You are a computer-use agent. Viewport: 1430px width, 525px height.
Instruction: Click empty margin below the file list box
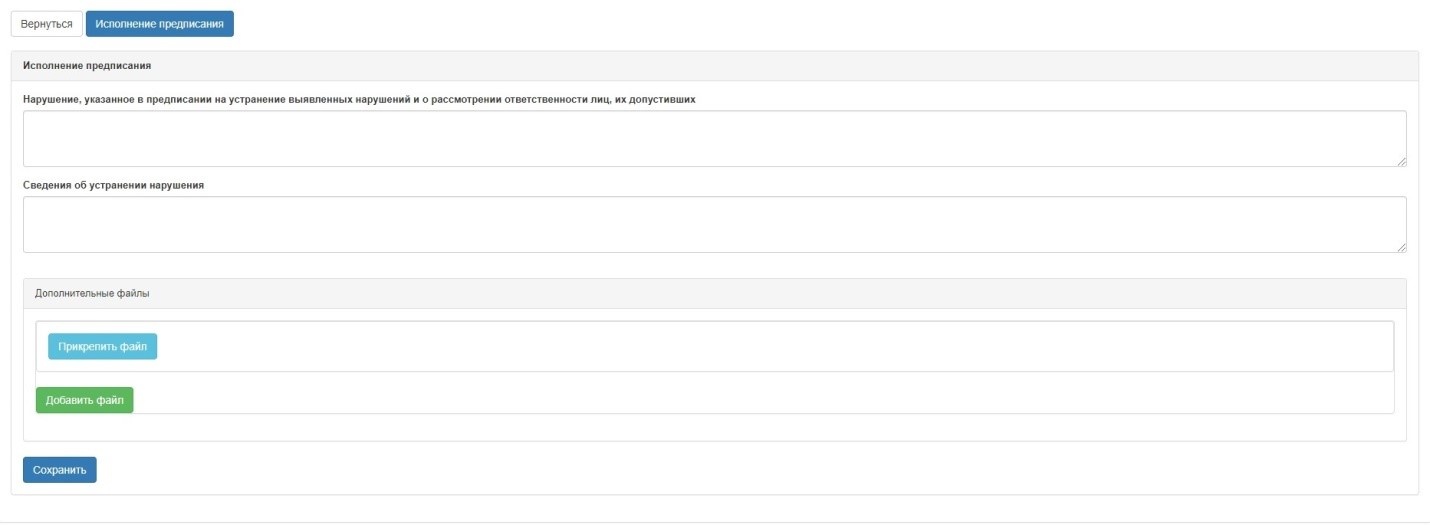coord(715,427)
